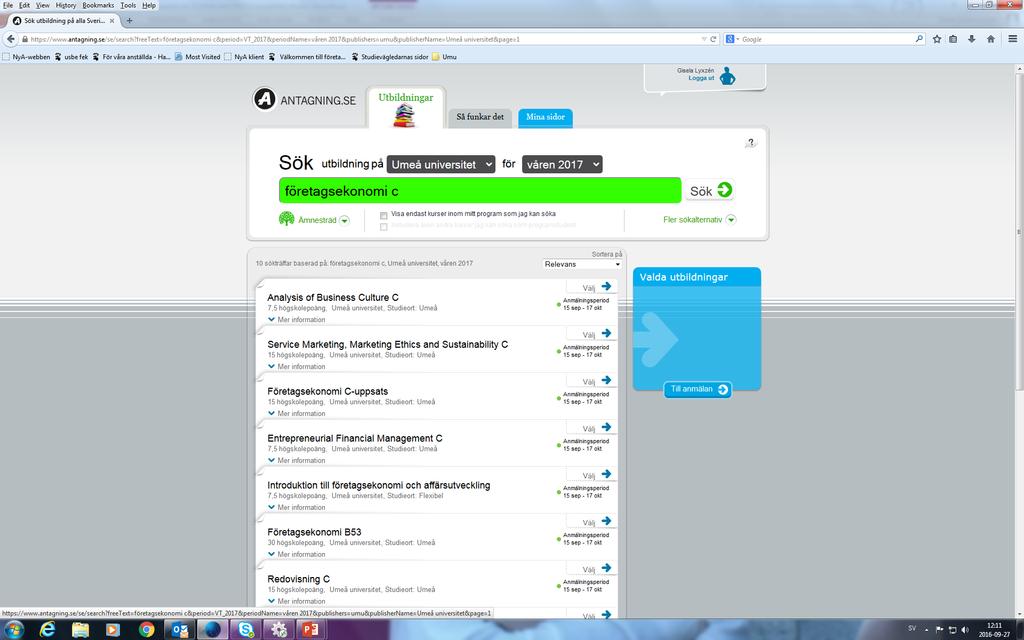Open Outlook from the taskbar
Viewport: 1024px width, 640px height.
pyautogui.click(x=179, y=630)
